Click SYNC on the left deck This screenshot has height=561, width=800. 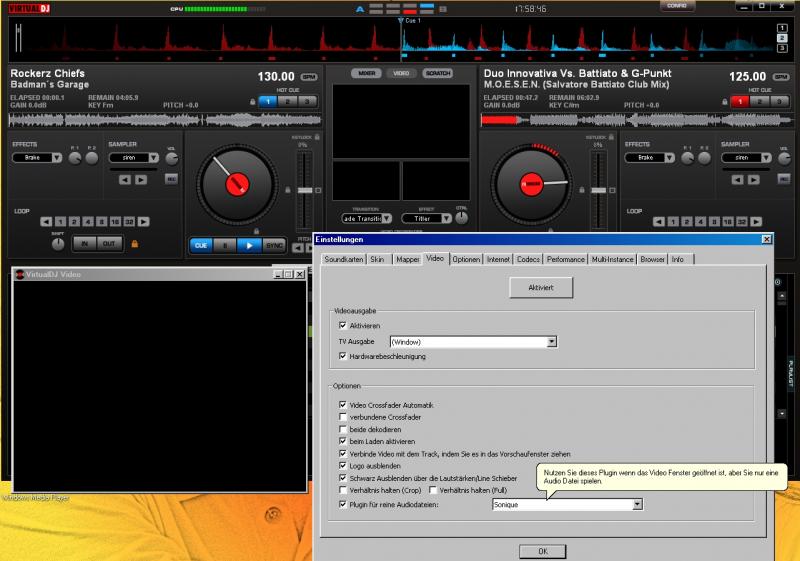pos(274,245)
